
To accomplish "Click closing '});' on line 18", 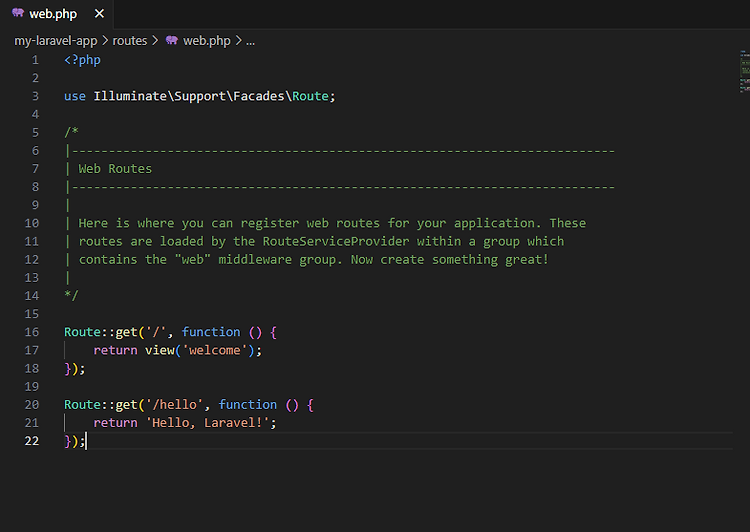I will coord(75,368).
